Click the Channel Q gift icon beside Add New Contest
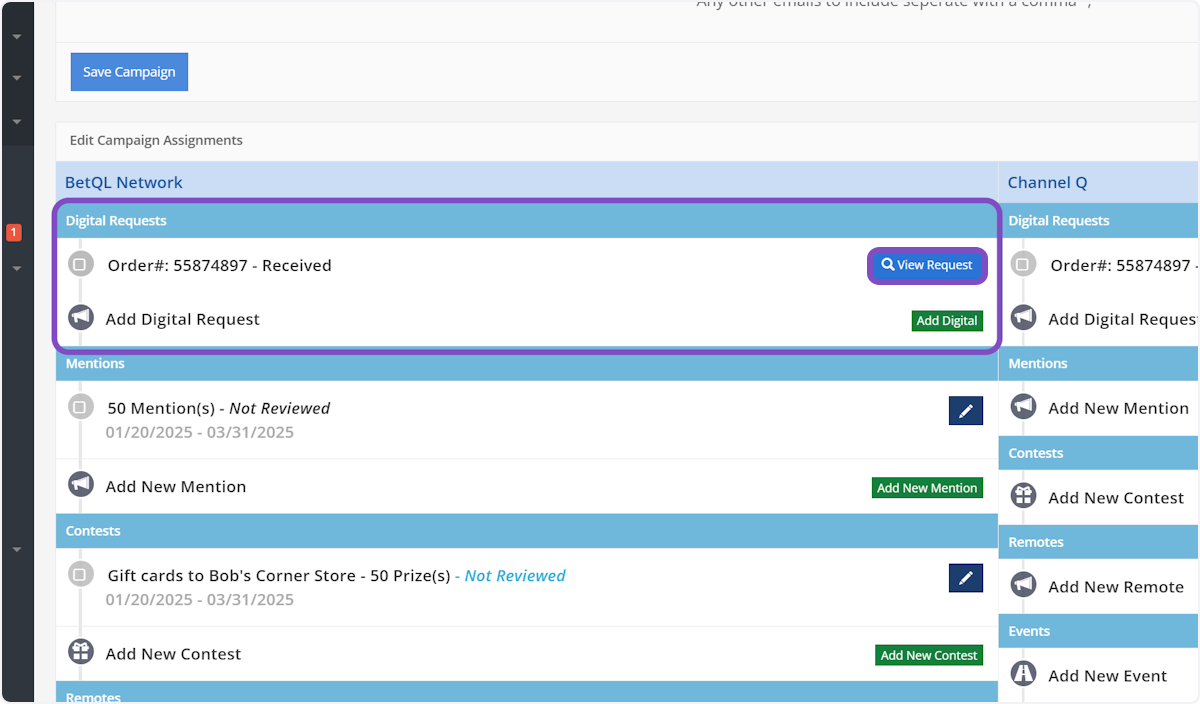This screenshot has height=704, width=1200. coord(1023,496)
